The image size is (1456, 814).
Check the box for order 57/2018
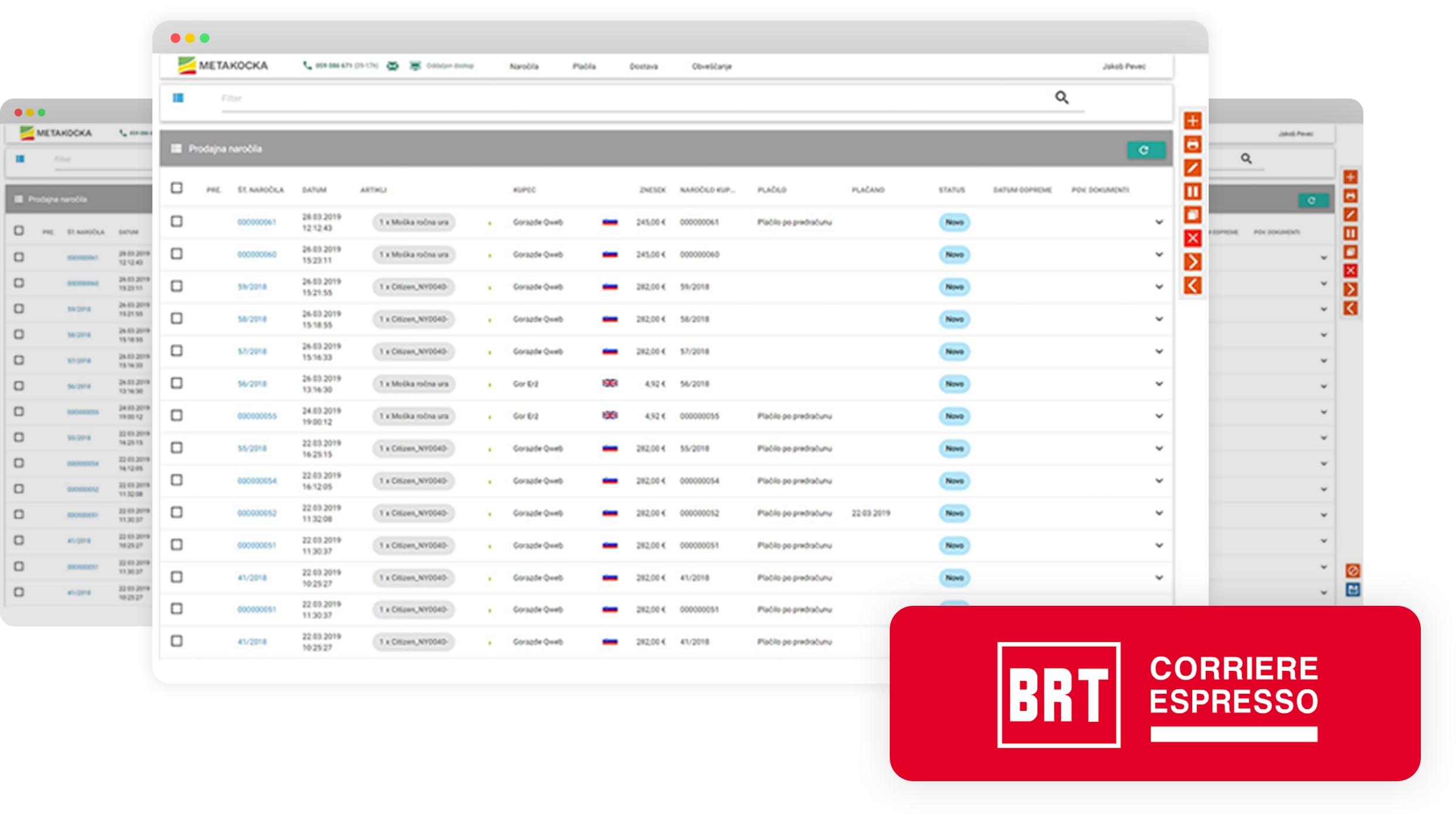pos(176,350)
